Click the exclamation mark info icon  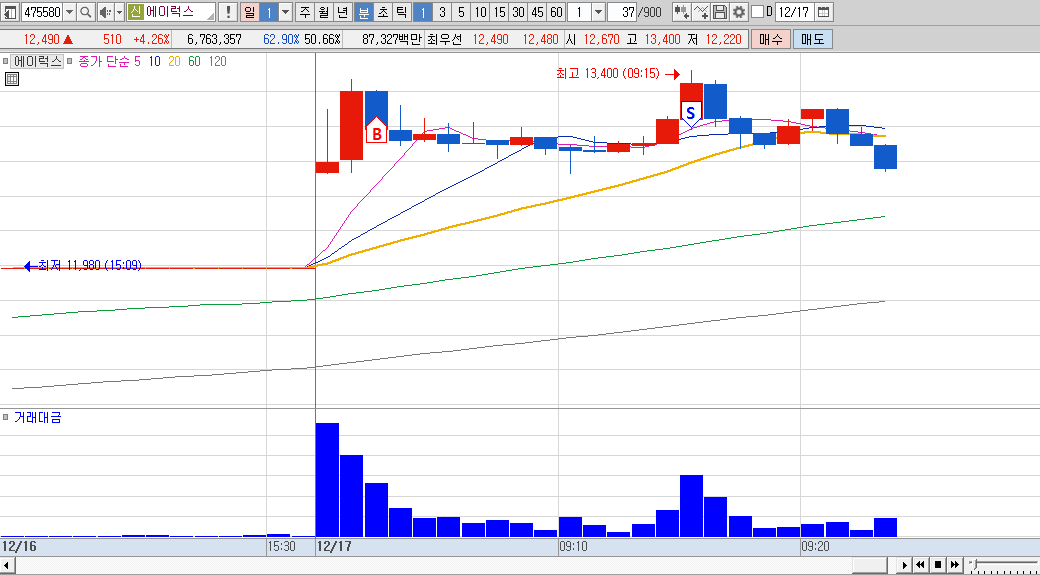pyautogui.click(x=228, y=12)
